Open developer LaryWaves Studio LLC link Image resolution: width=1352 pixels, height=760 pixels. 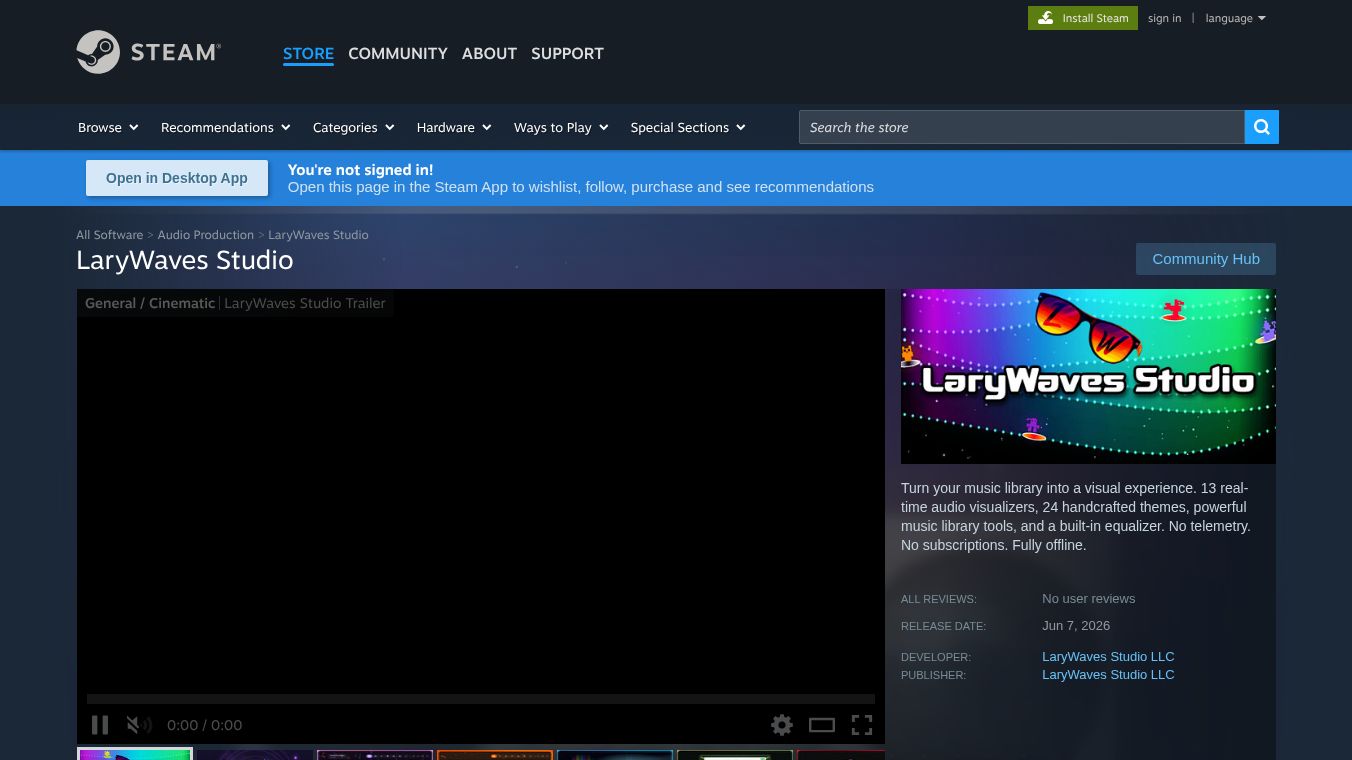tap(1108, 657)
